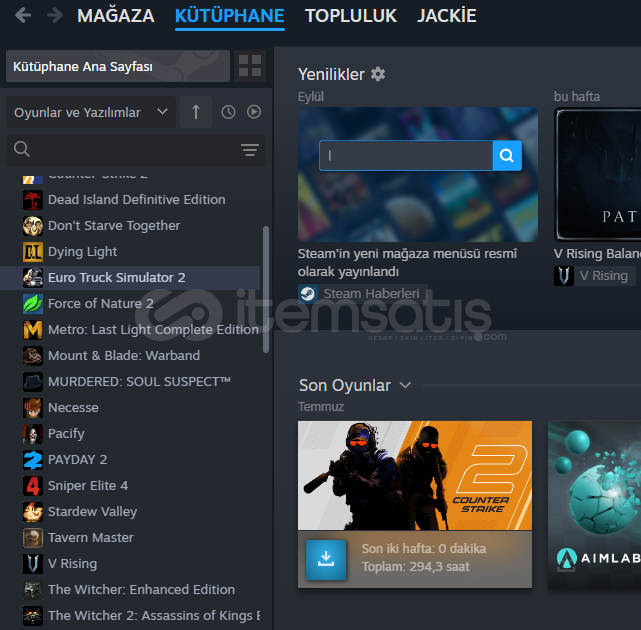Image resolution: width=641 pixels, height=630 pixels.
Task: Click Yenilikler section heading
Action: (x=331, y=74)
